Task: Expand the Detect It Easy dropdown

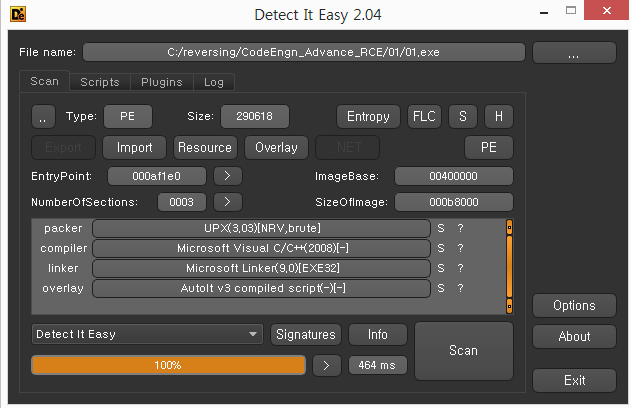Action: pos(147,334)
